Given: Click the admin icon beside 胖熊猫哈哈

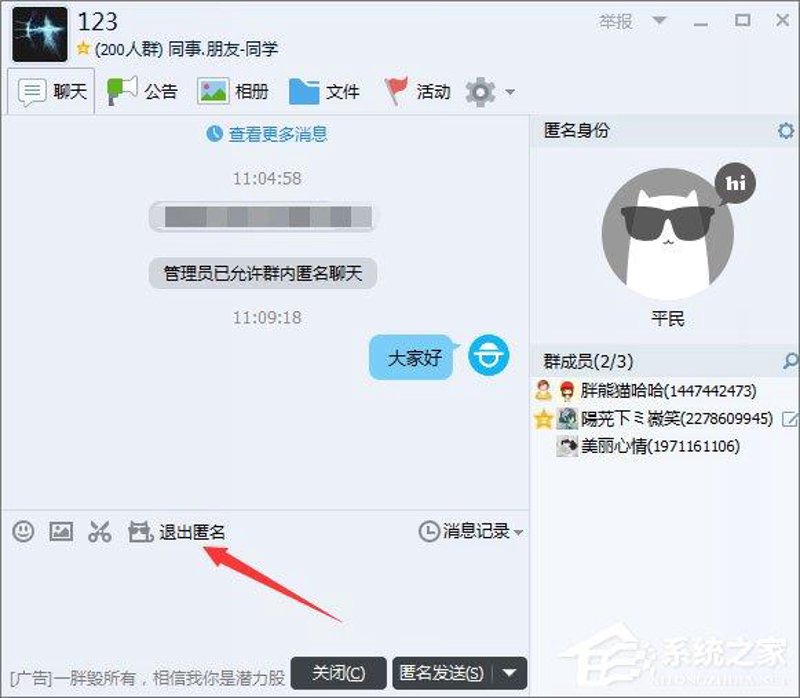Looking at the screenshot, I should [543, 390].
